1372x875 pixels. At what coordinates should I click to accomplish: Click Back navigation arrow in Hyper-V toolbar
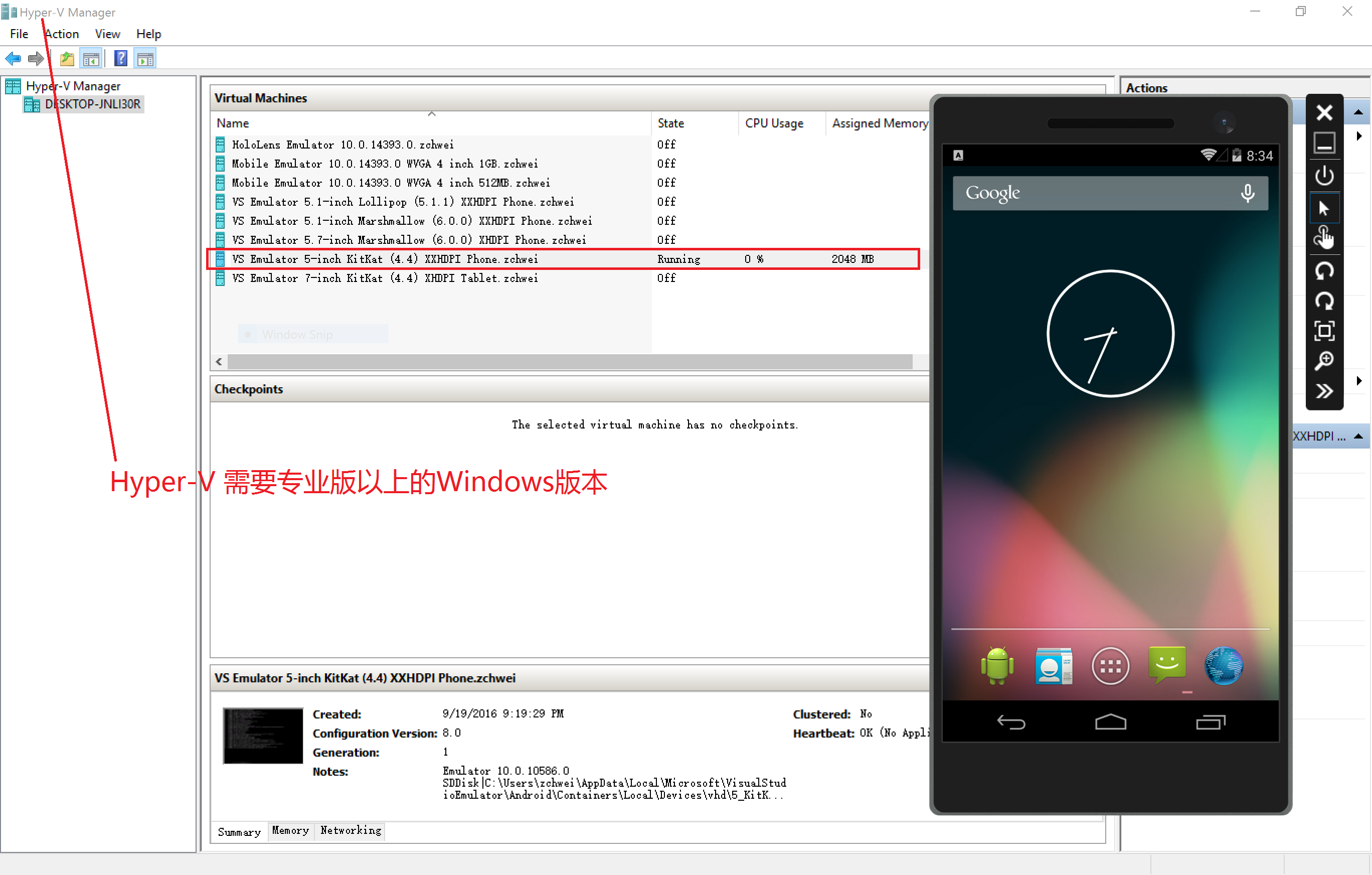[x=13, y=58]
